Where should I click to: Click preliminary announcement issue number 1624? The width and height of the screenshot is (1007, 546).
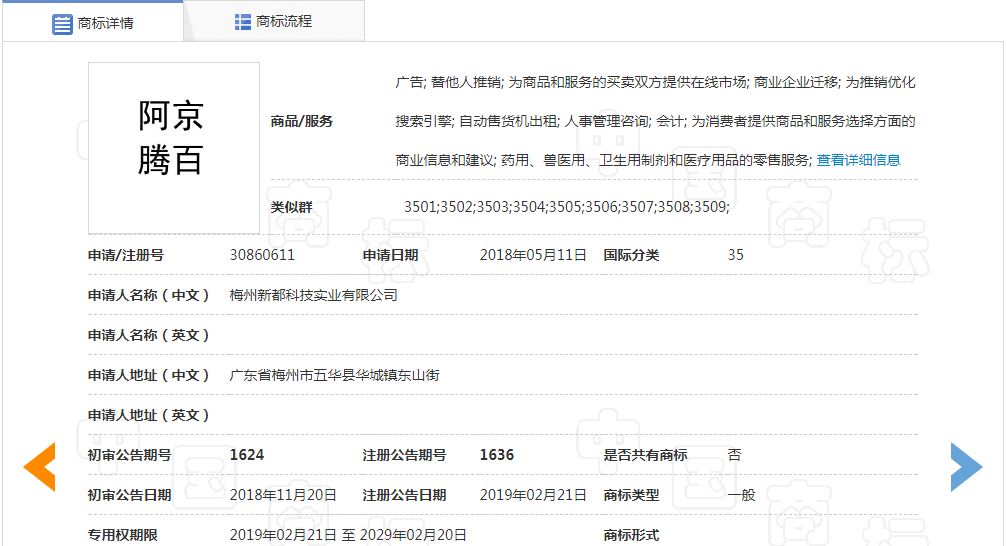247,455
